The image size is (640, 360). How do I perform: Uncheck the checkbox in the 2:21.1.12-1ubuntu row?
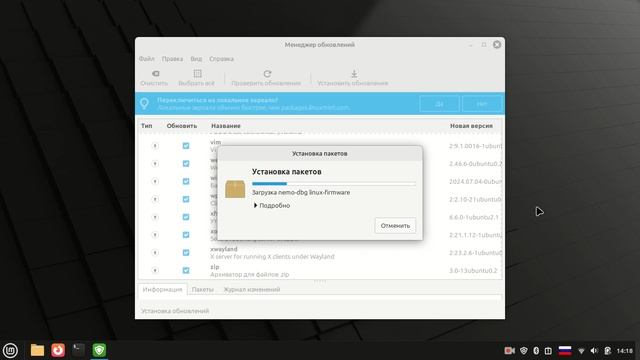pyautogui.click(x=186, y=235)
